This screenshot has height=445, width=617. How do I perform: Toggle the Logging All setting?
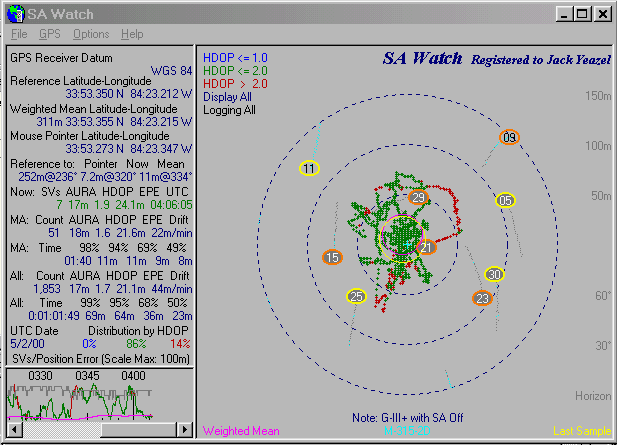229,110
